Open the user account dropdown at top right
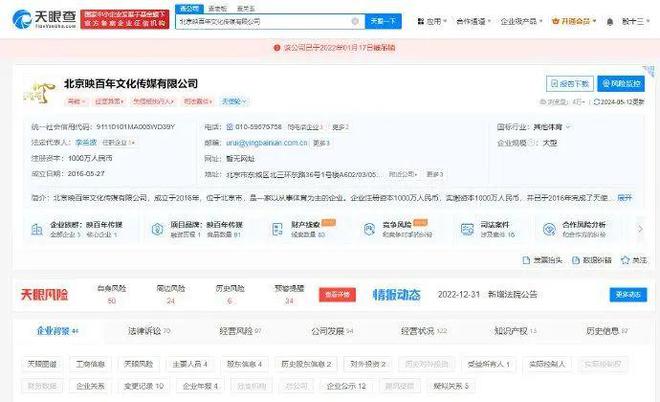 [636, 21]
